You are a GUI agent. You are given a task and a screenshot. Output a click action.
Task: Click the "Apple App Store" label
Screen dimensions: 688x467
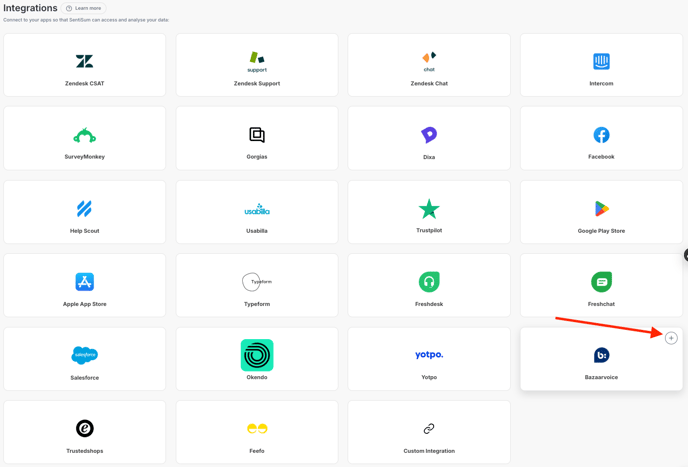(x=85, y=304)
